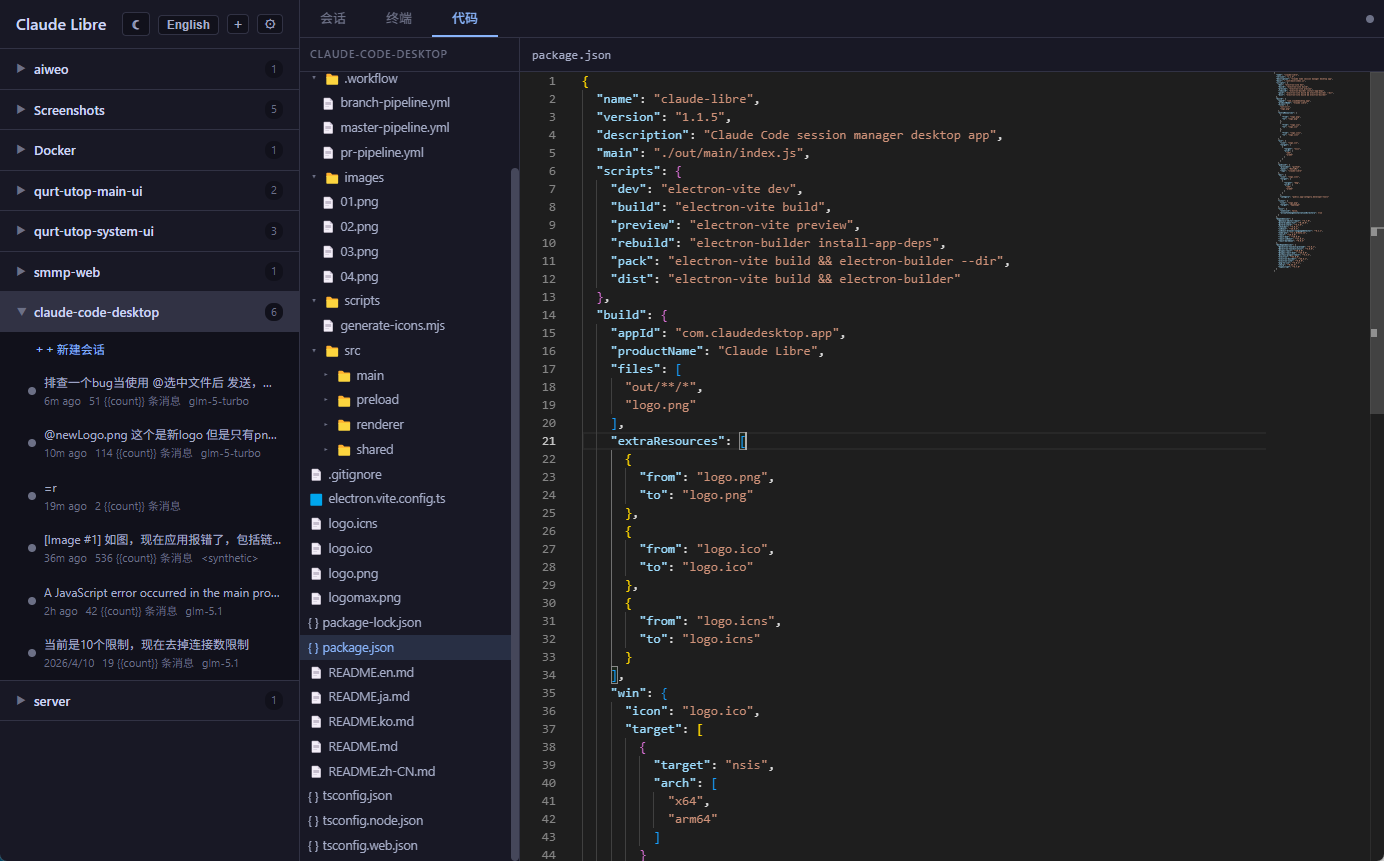
Task: Open settings via the gear icon
Action: tap(270, 24)
